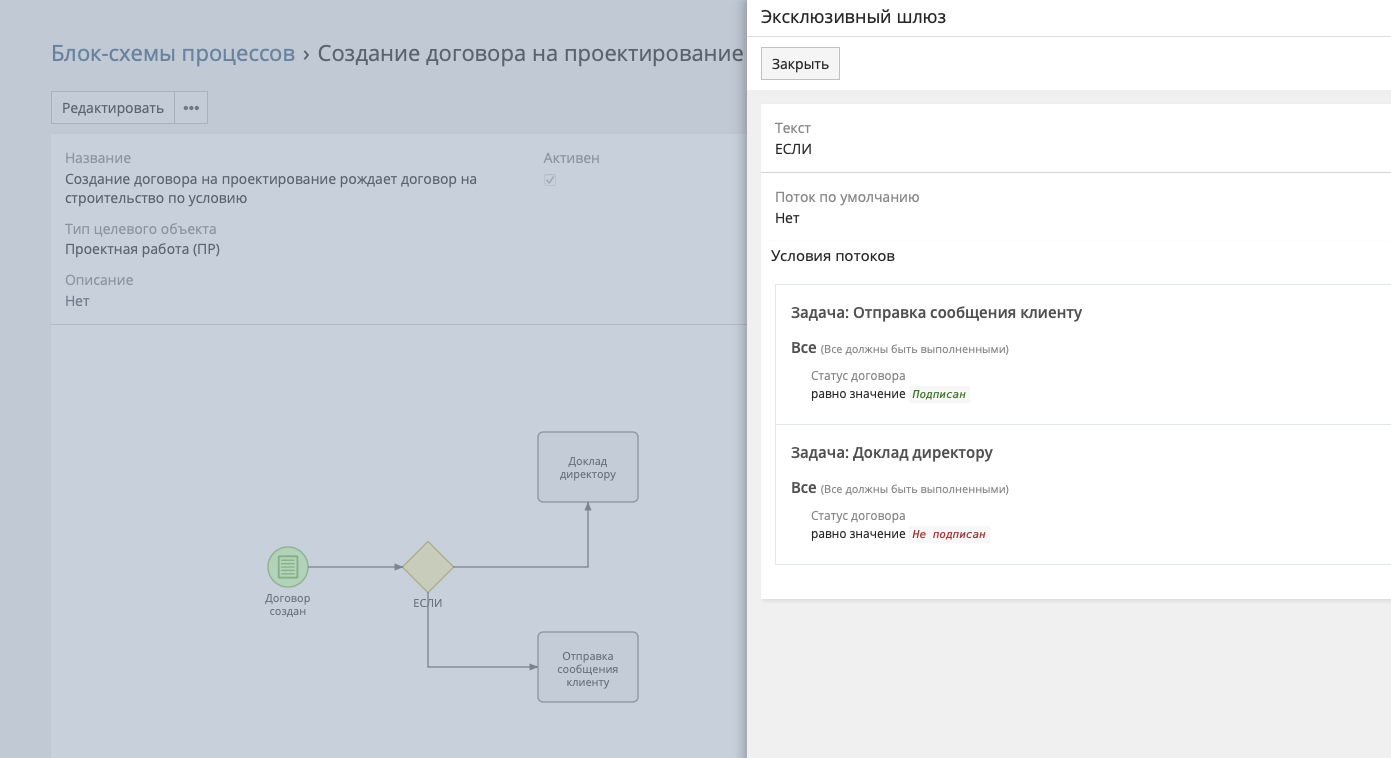Click the "Задача: Отправка сообщения клиенту" condition heading
Viewport: 1391px width, 758px height.
coord(936,313)
